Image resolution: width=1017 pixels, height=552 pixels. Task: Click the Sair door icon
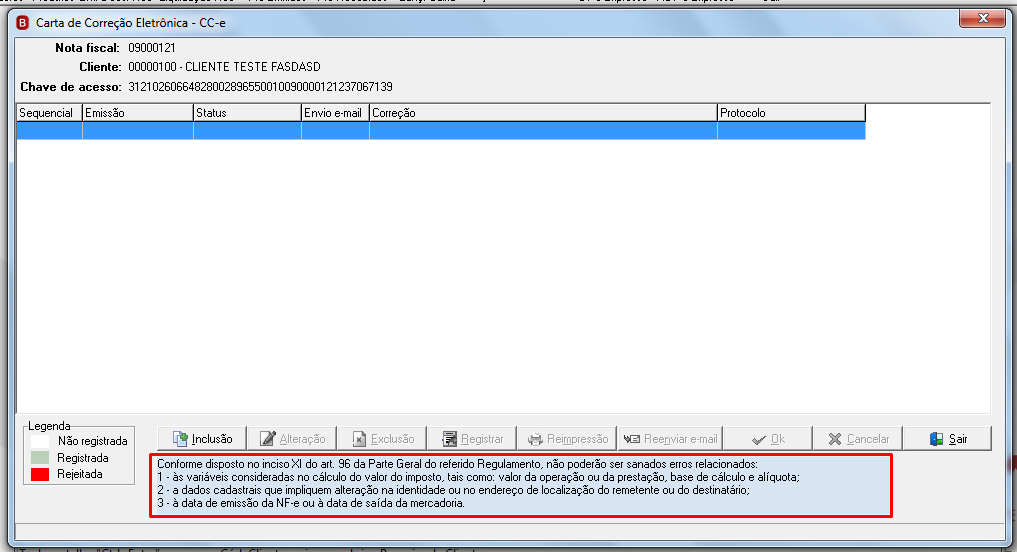click(937, 439)
